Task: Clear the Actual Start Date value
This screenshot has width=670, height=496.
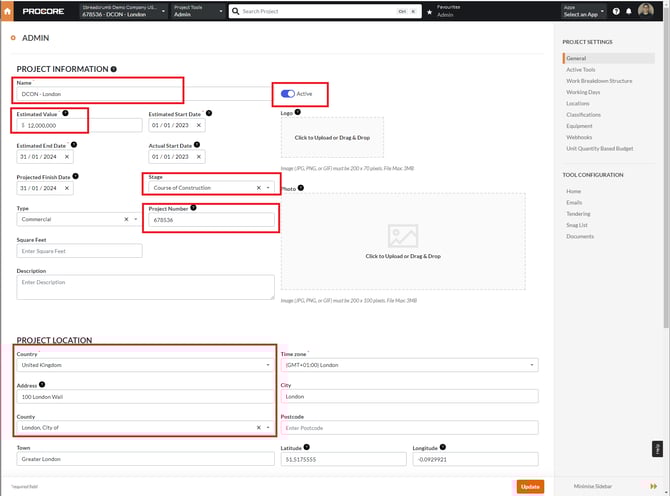Action: point(199,157)
